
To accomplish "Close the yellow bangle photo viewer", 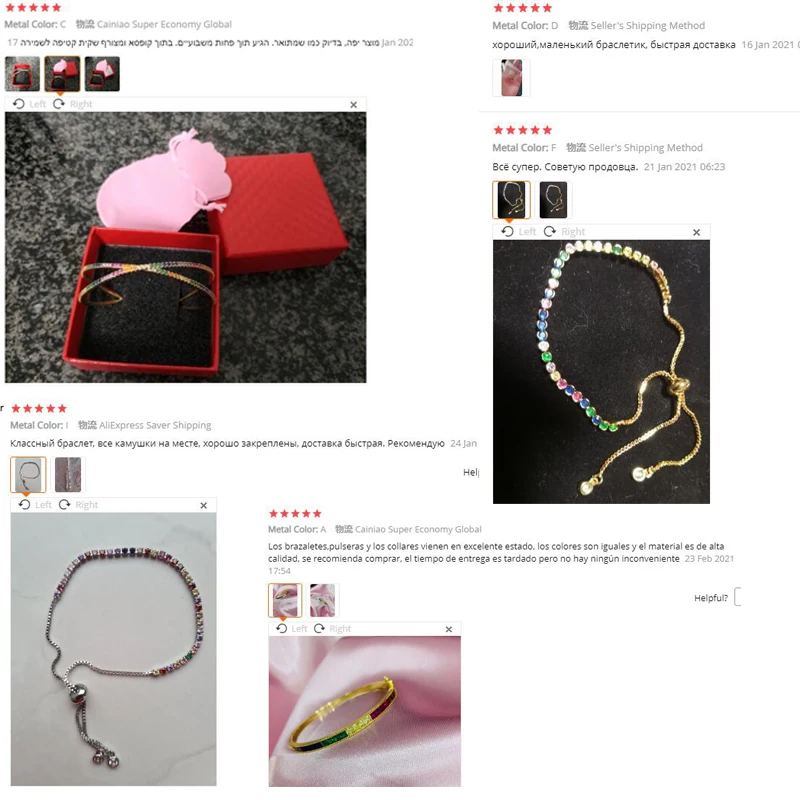I will point(449,629).
